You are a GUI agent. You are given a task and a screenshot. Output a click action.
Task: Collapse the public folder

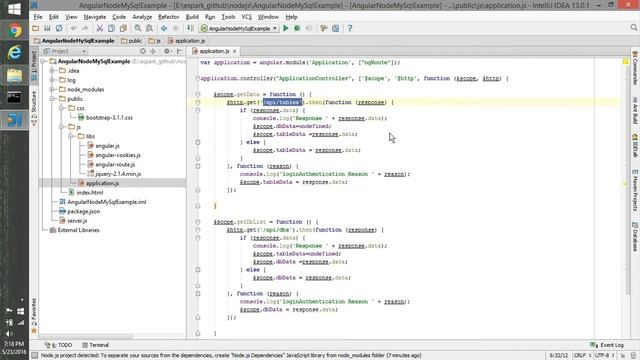point(52,99)
